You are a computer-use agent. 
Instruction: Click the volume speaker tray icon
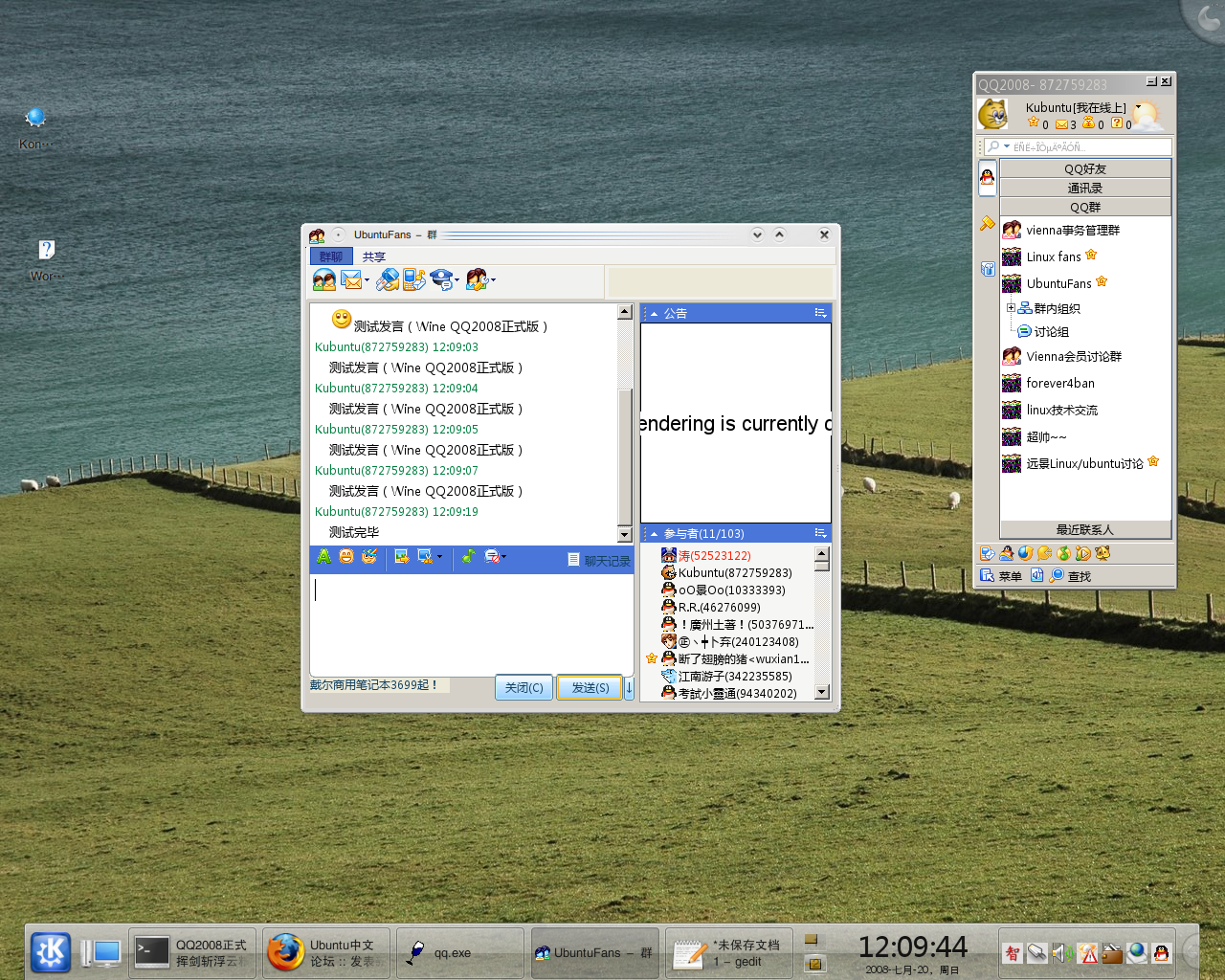click(1061, 953)
